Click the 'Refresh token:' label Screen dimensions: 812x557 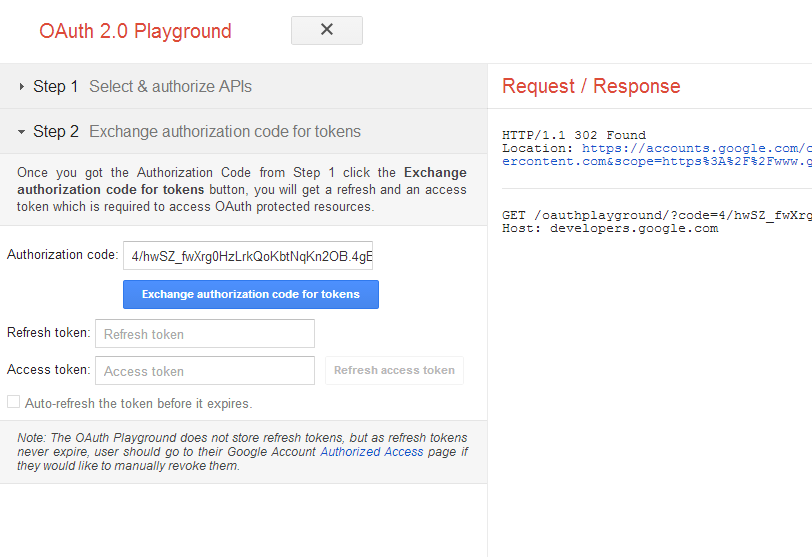coord(49,332)
